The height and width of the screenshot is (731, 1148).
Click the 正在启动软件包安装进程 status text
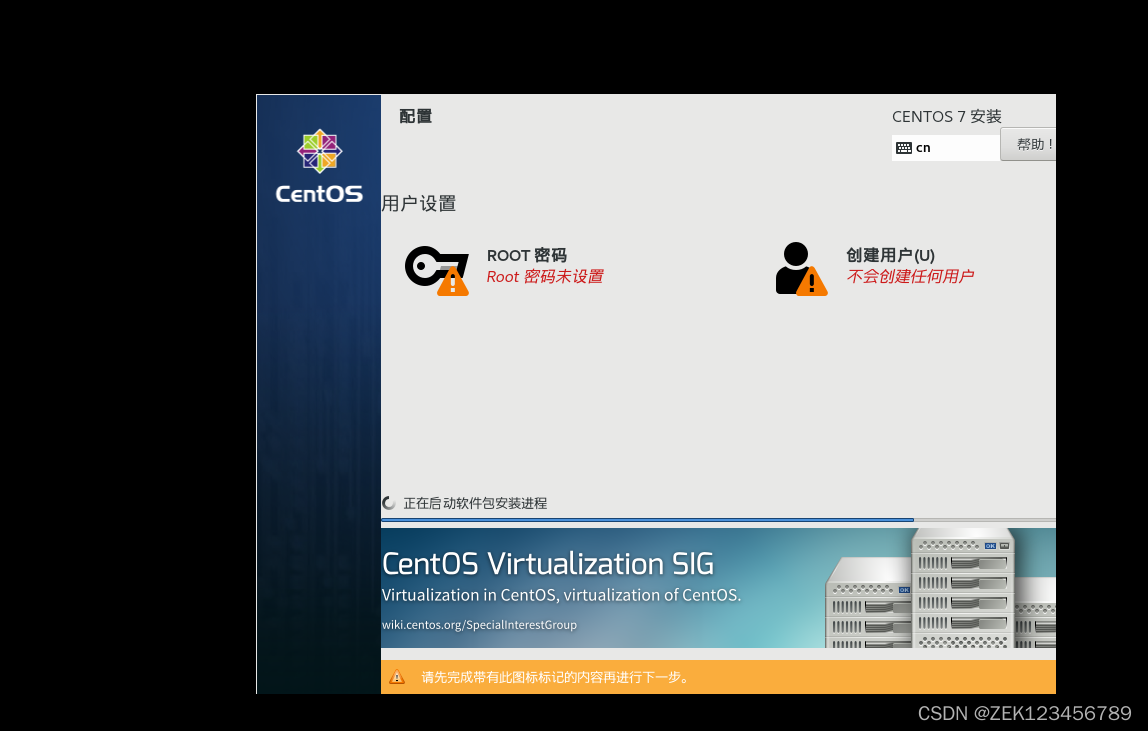pyautogui.click(x=475, y=503)
